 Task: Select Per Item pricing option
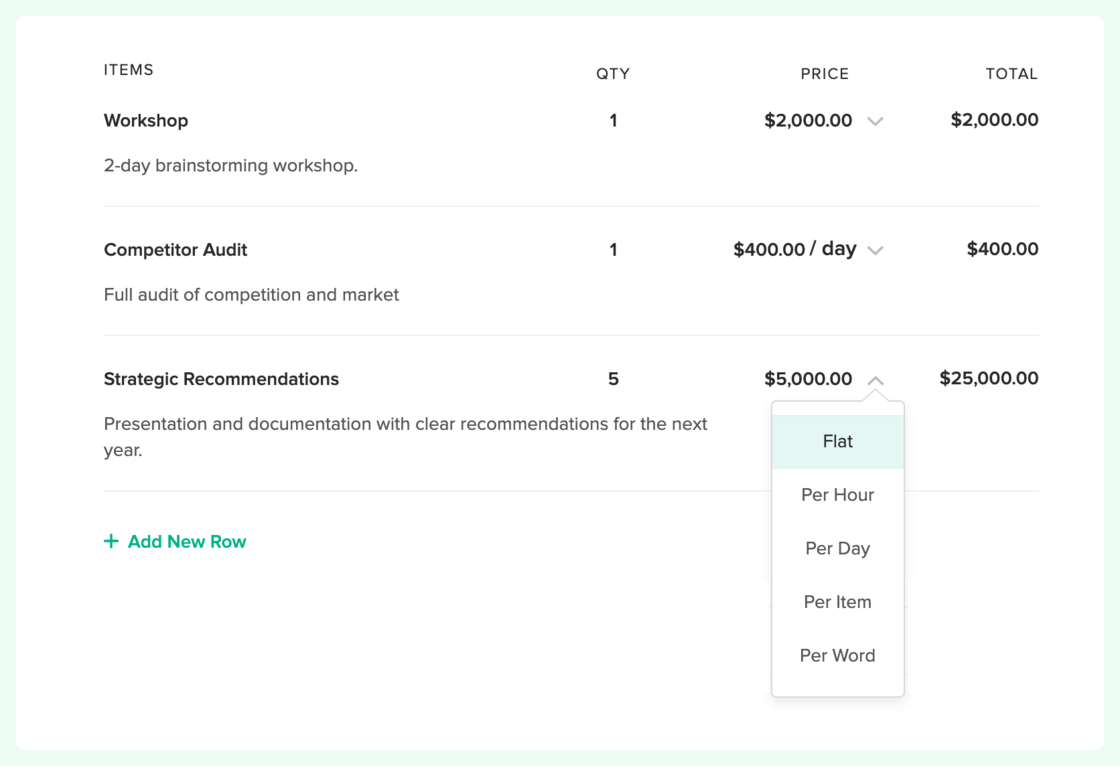(x=837, y=601)
